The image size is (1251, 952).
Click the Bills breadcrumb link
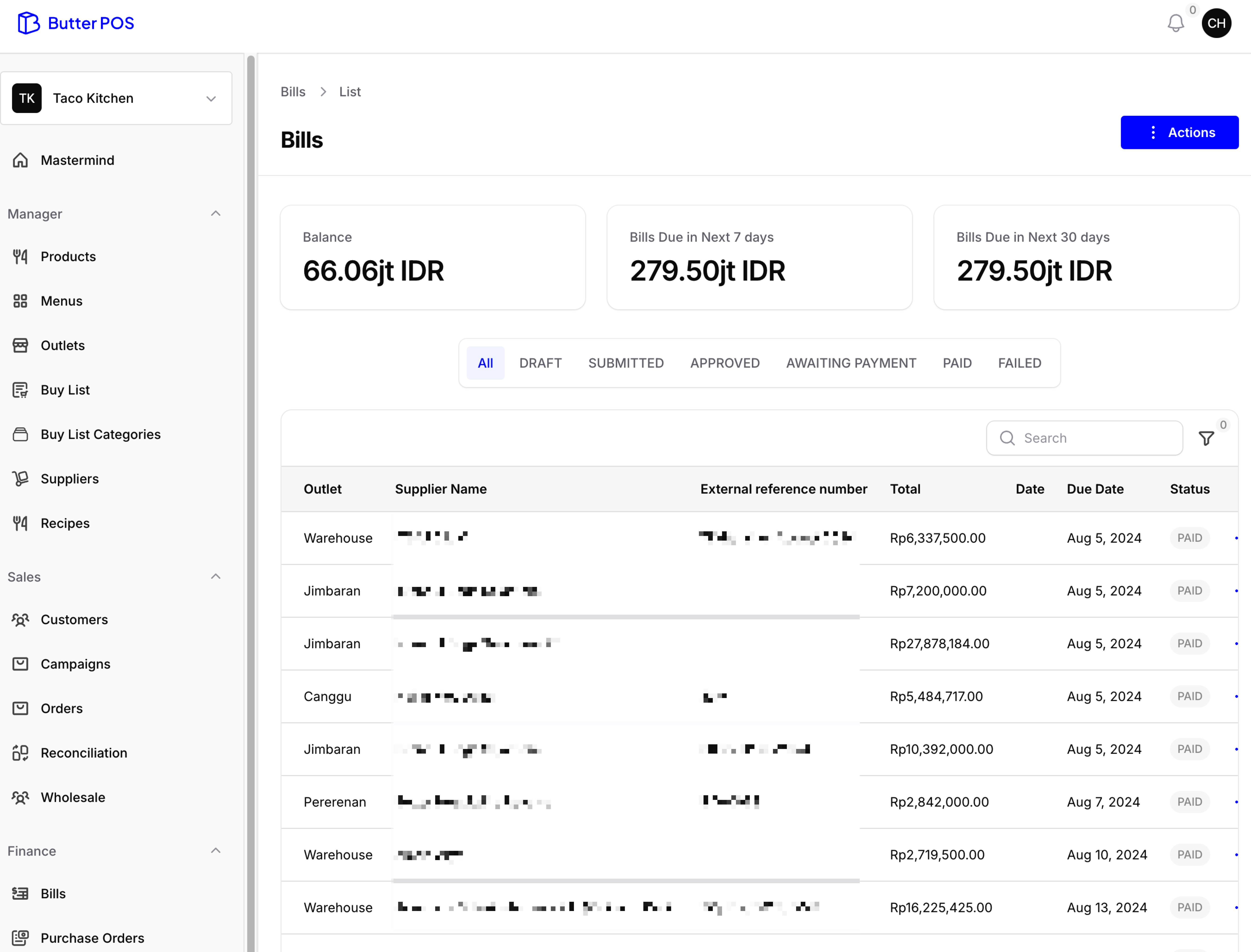(292, 92)
